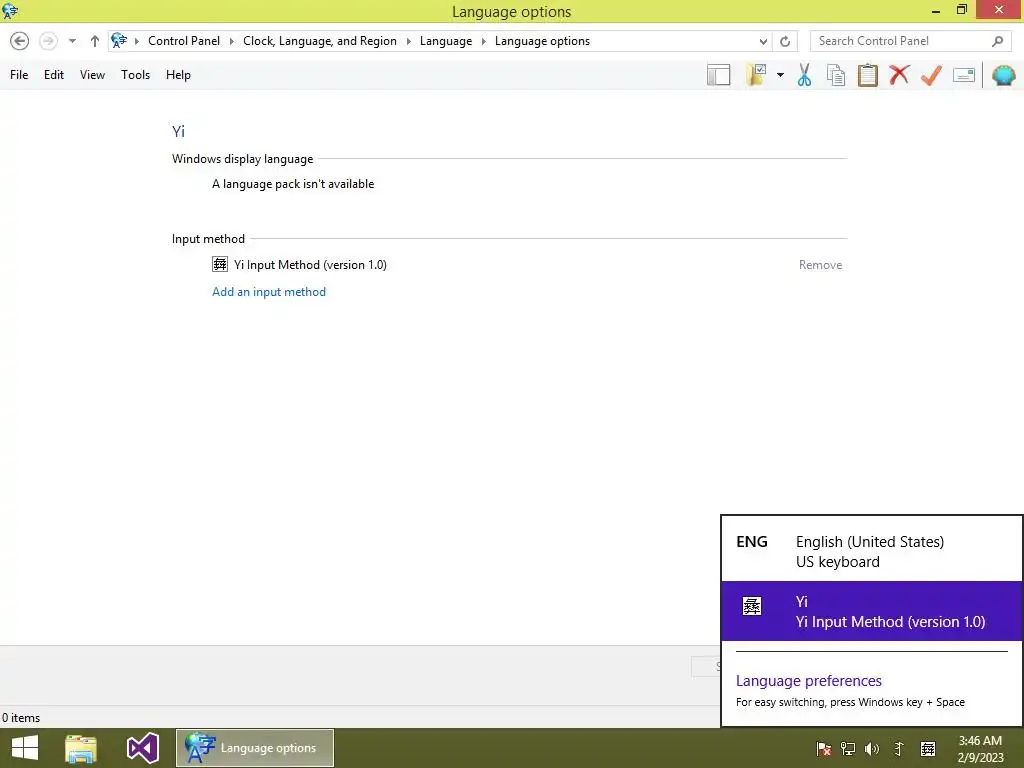Open the View menu
This screenshot has height=768, width=1024.
(x=92, y=75)
